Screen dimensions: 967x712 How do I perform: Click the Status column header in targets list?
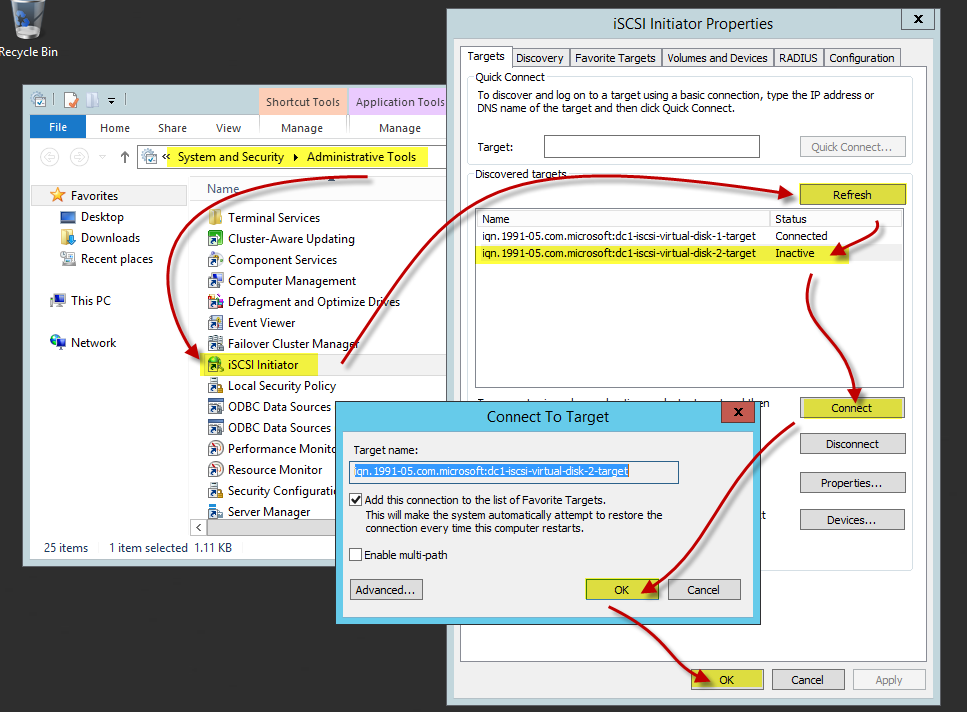click(x=836, y=219)
